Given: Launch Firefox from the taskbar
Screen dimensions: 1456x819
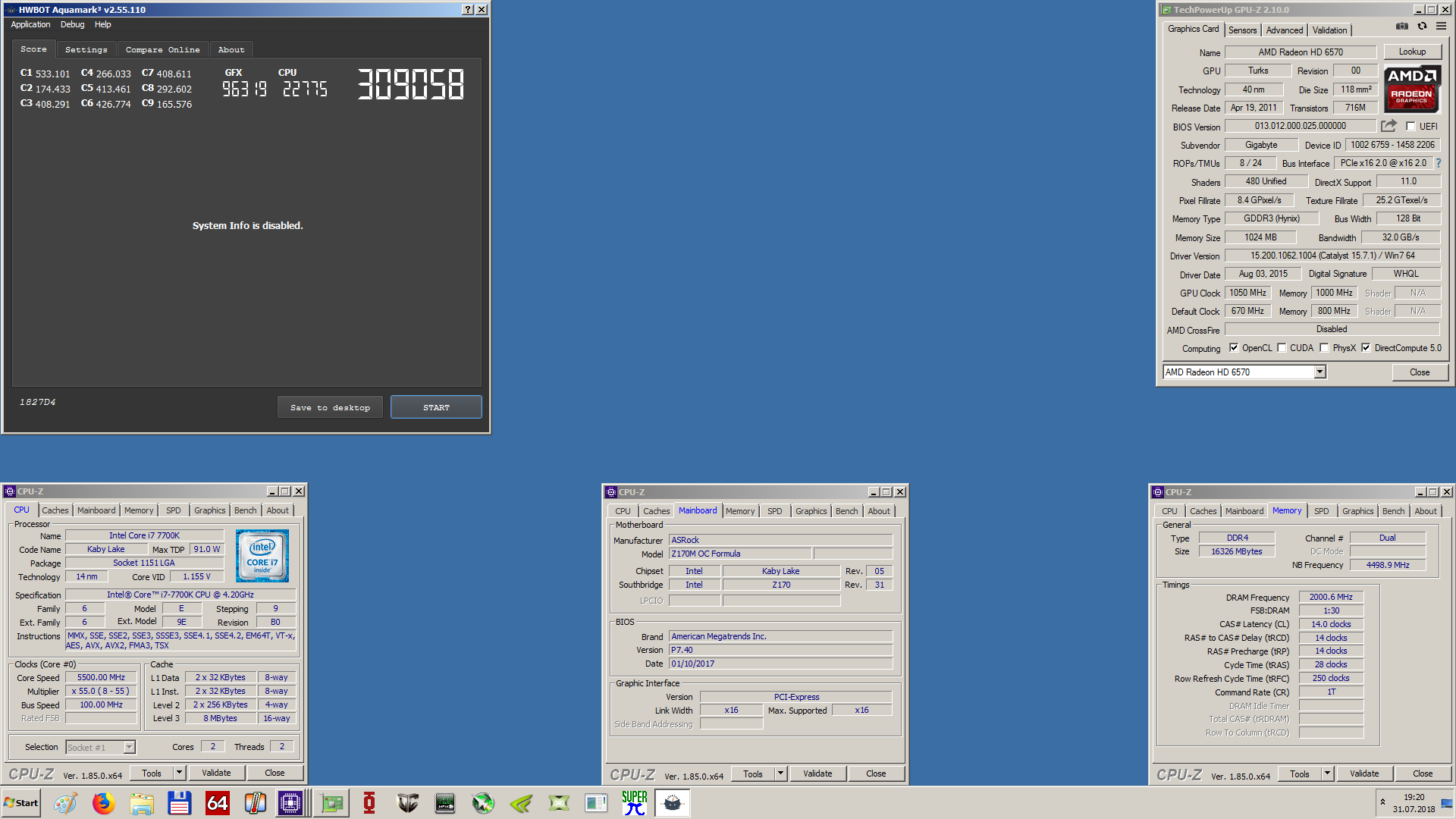Looking at the screenshot, I should point(104,803).
